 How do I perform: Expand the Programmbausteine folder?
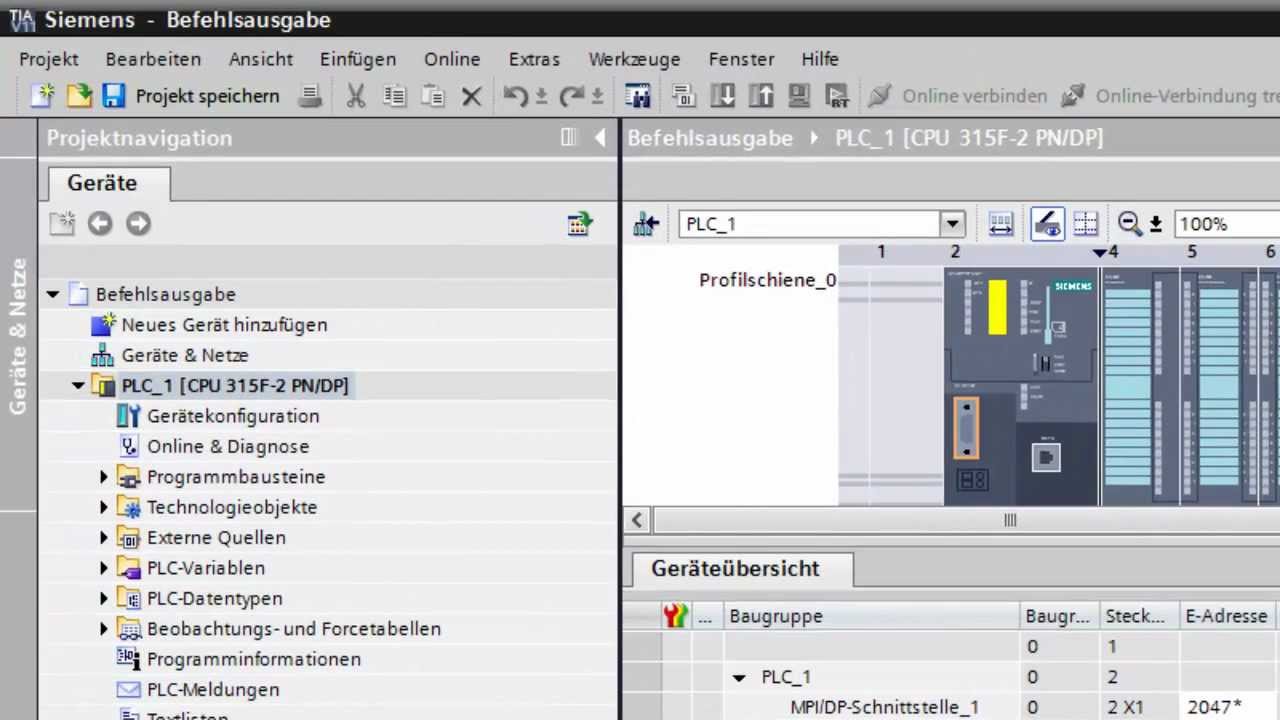[104, 477]
